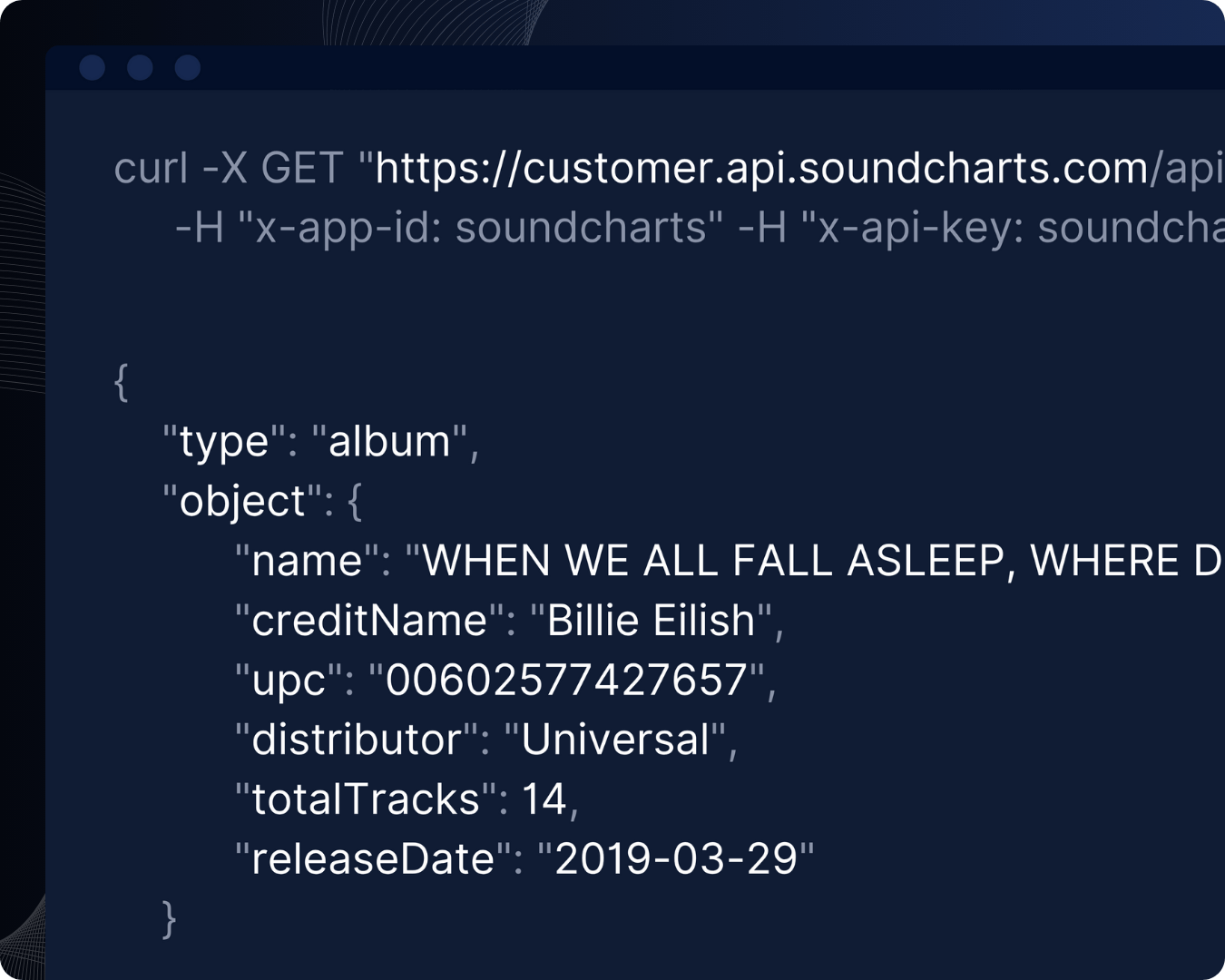The image size is (1225, 980).
Task: Click the UPC number 00602577427657
Action: [566, 681]
